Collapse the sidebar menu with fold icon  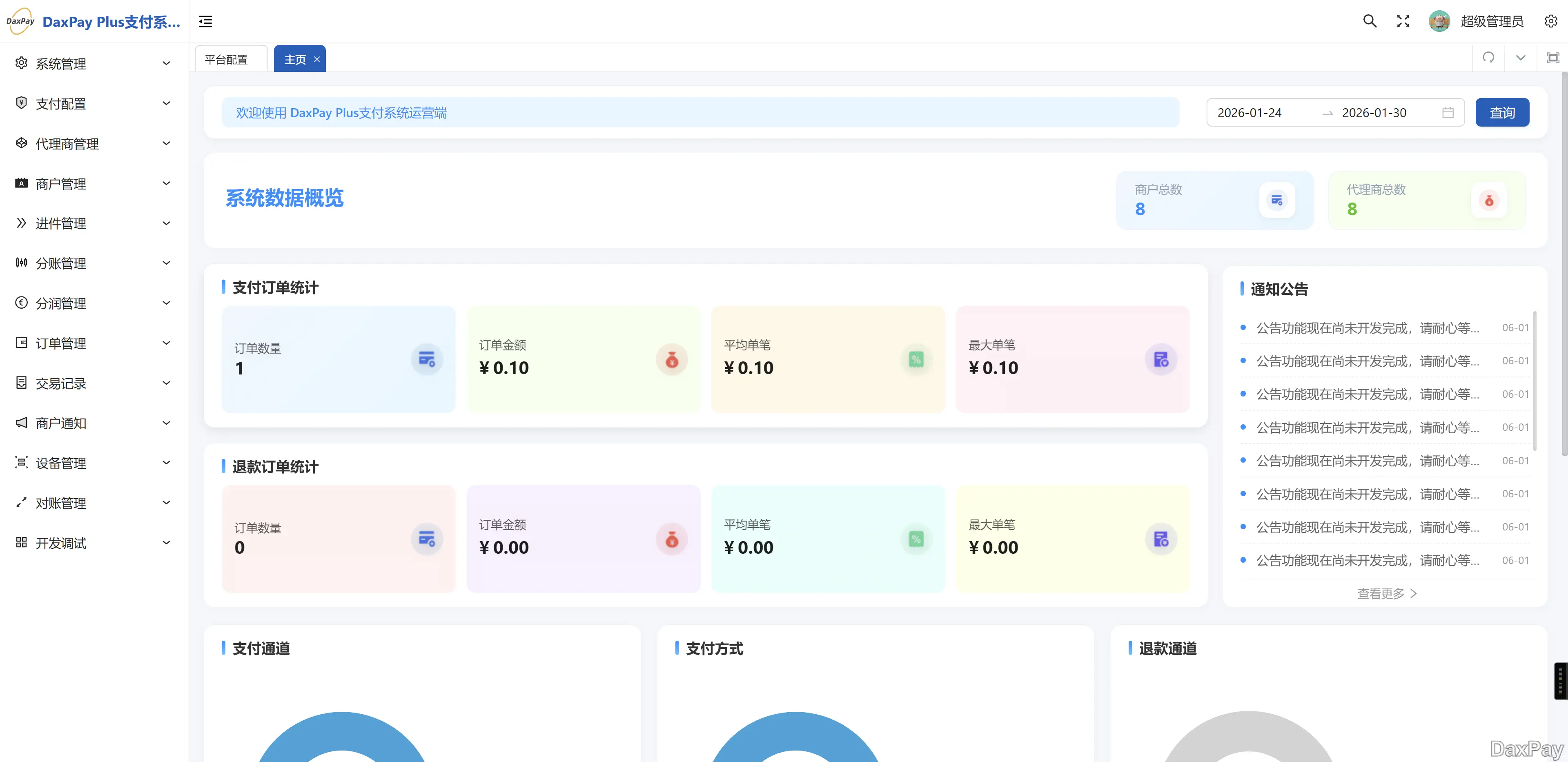pyautogui.click(x=206, y=21)
